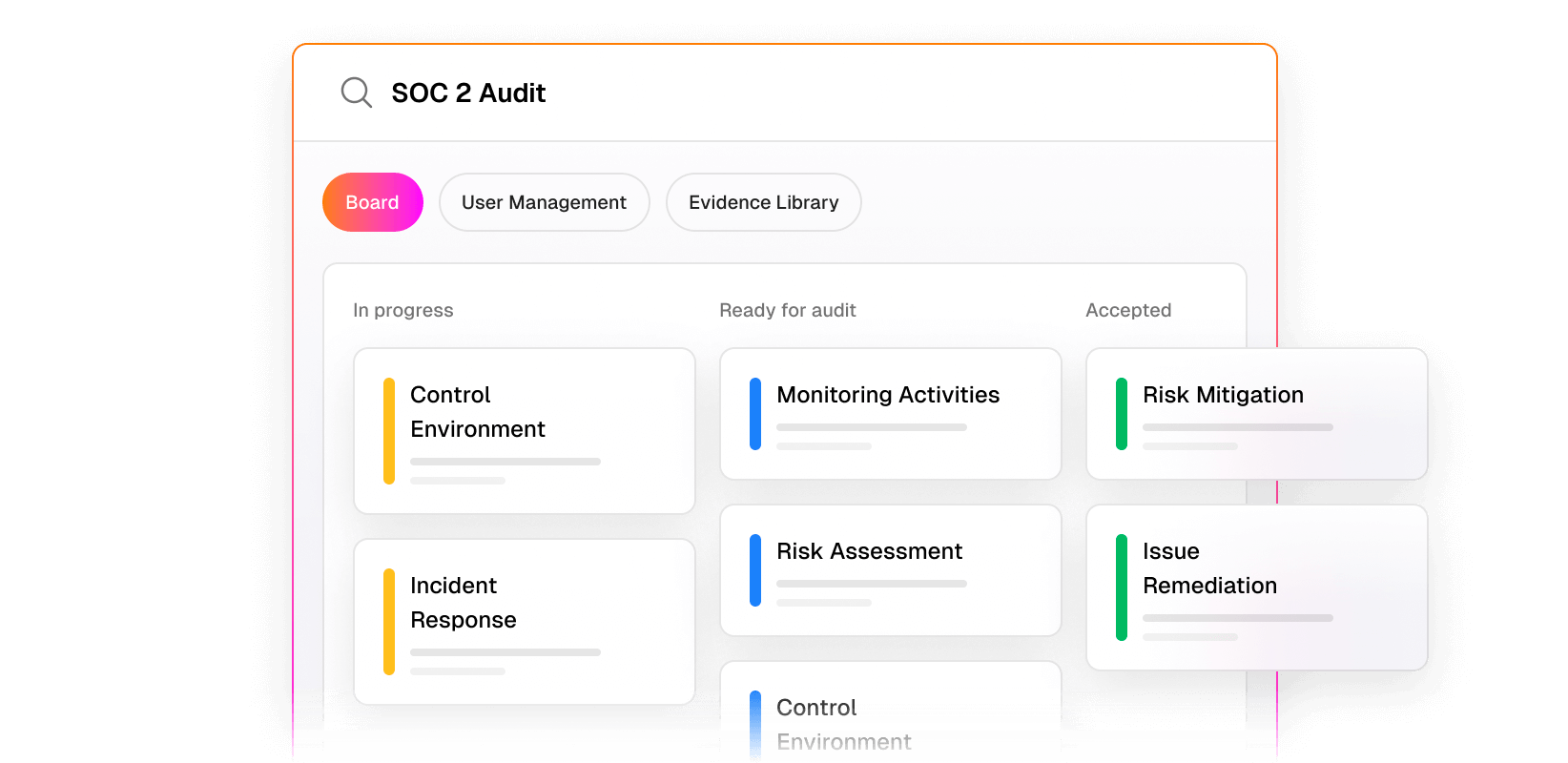Click the Ready for audit column header

pyautogui.click(x=788, y=310)
